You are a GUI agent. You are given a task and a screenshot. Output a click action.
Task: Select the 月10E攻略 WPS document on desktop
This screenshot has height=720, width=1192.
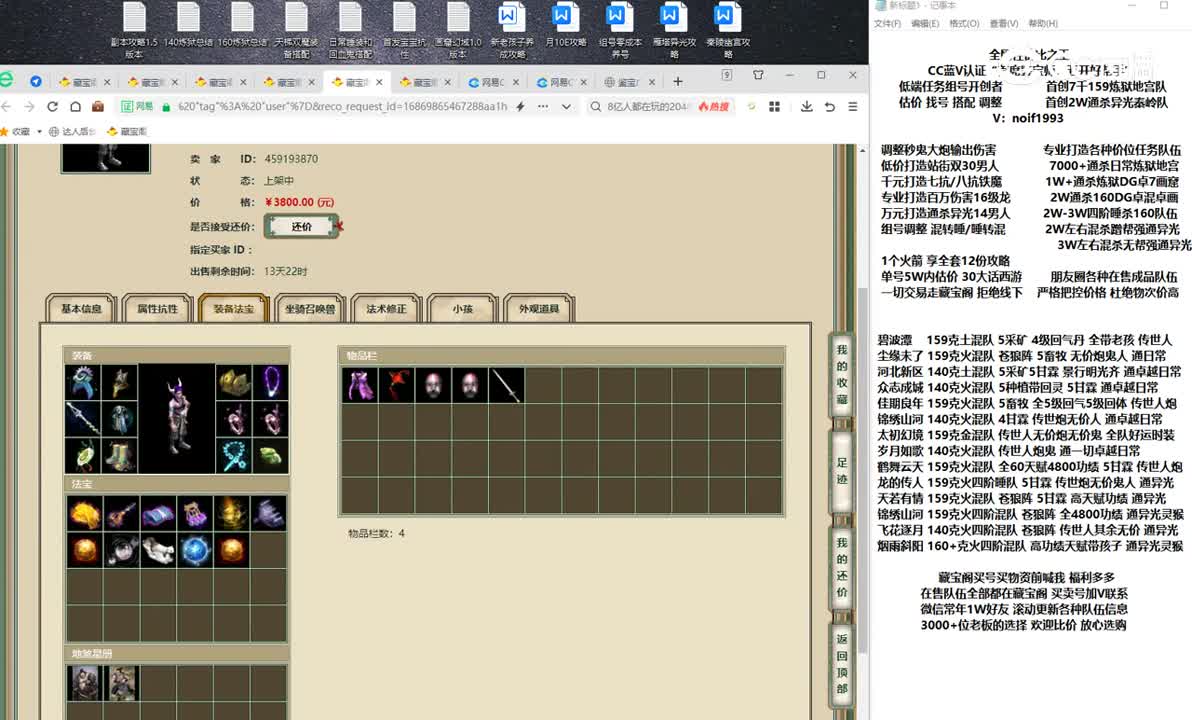[x=565, y=25]
